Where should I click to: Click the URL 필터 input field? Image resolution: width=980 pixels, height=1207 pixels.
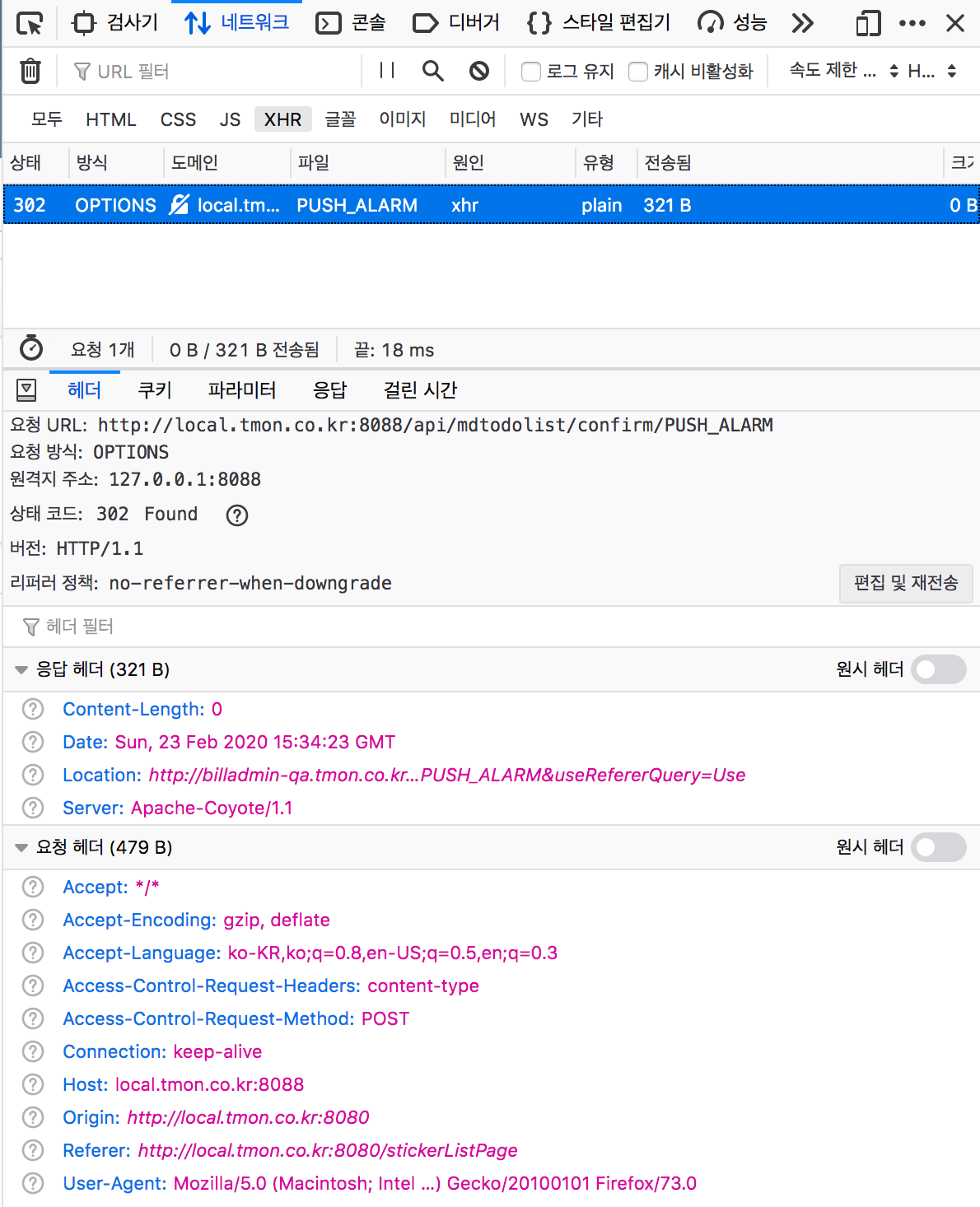(x=214, y=72)
